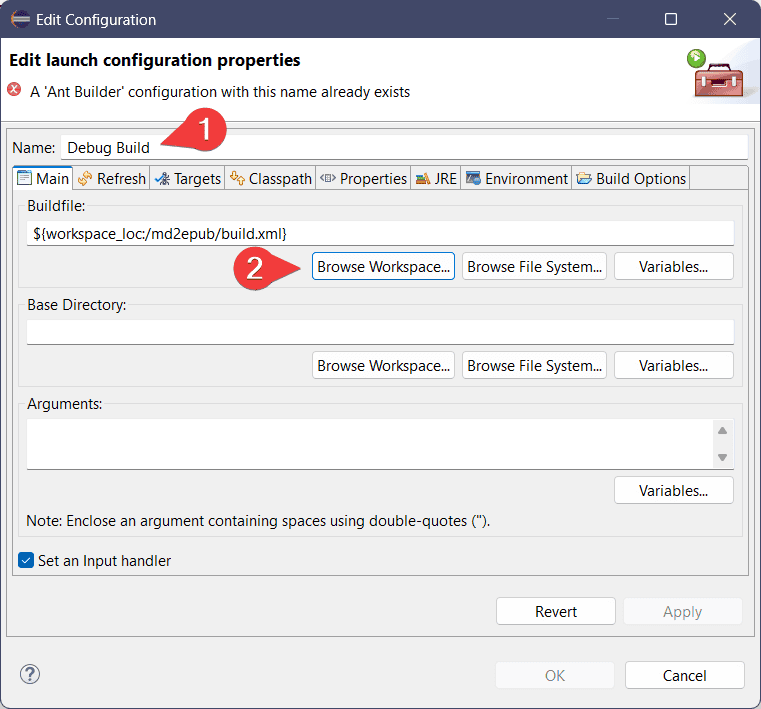Select the JRE tab
The height and width of the screenshot is (709, 761).
(x=436, y=179)
